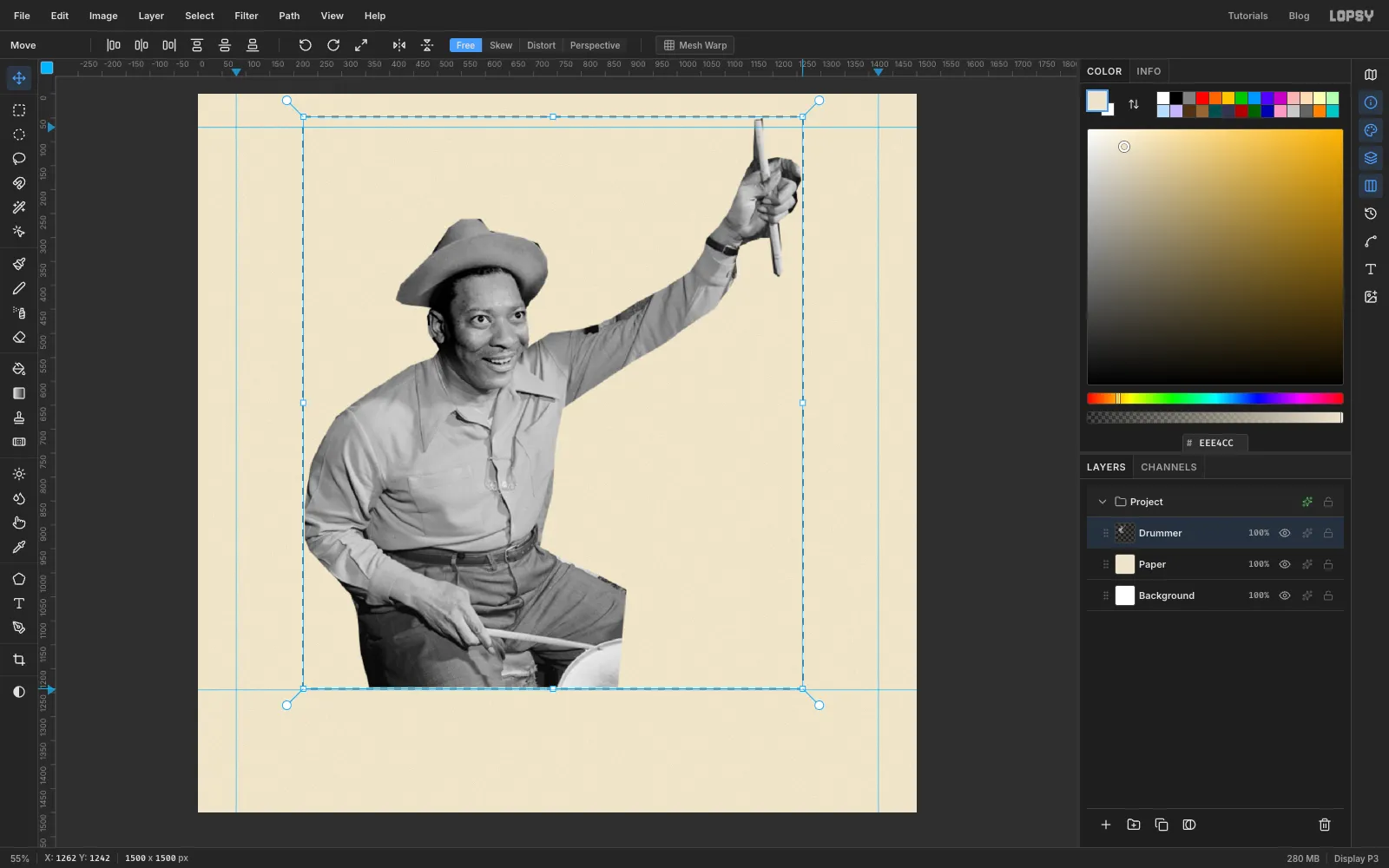
Task: Select the Smudge finger tool
Action: (19, 523)
